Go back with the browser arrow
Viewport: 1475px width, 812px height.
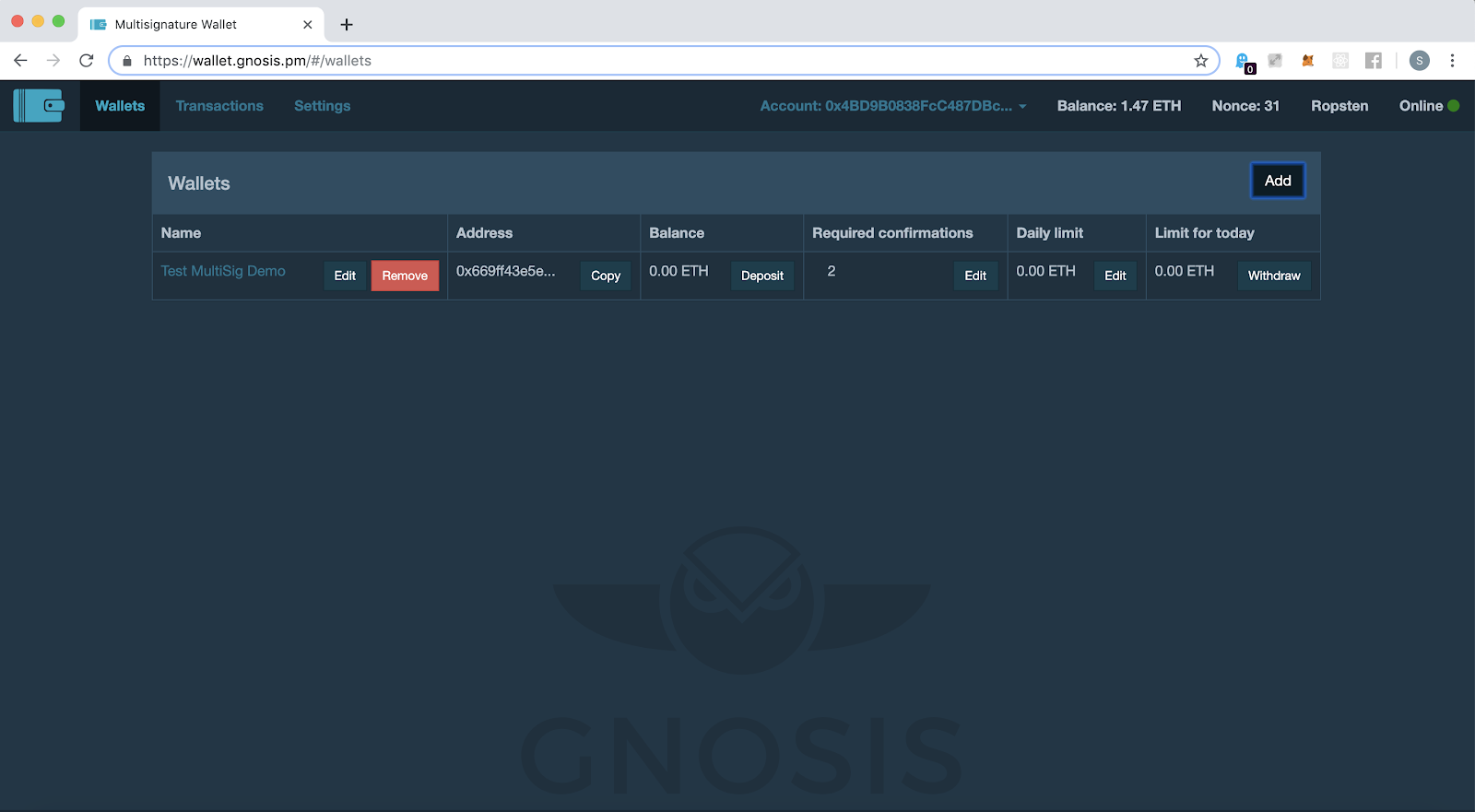[20, 61]
